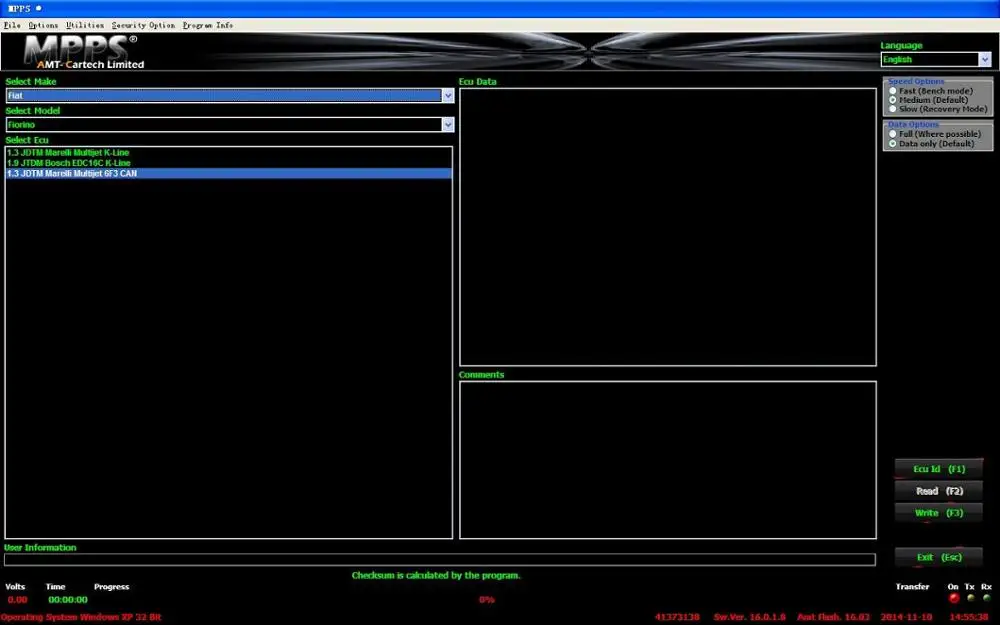
Task: Click the red On indicator light
Action: click(x=953, y=598)
